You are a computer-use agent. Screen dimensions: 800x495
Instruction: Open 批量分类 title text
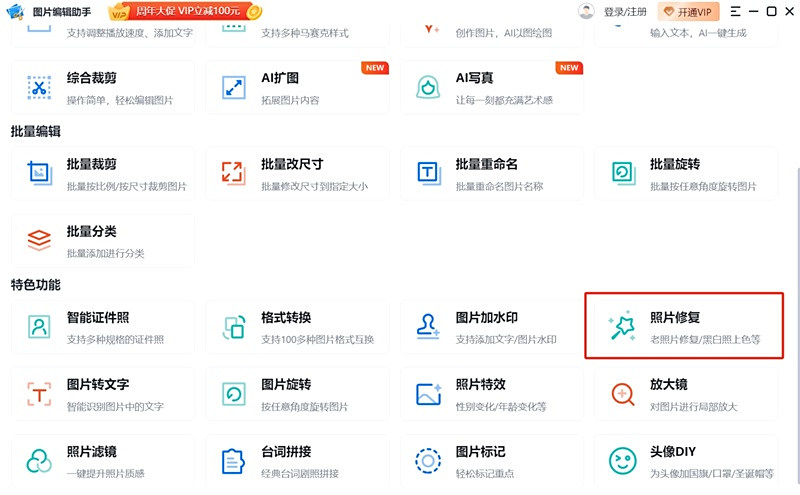(92, 232)
